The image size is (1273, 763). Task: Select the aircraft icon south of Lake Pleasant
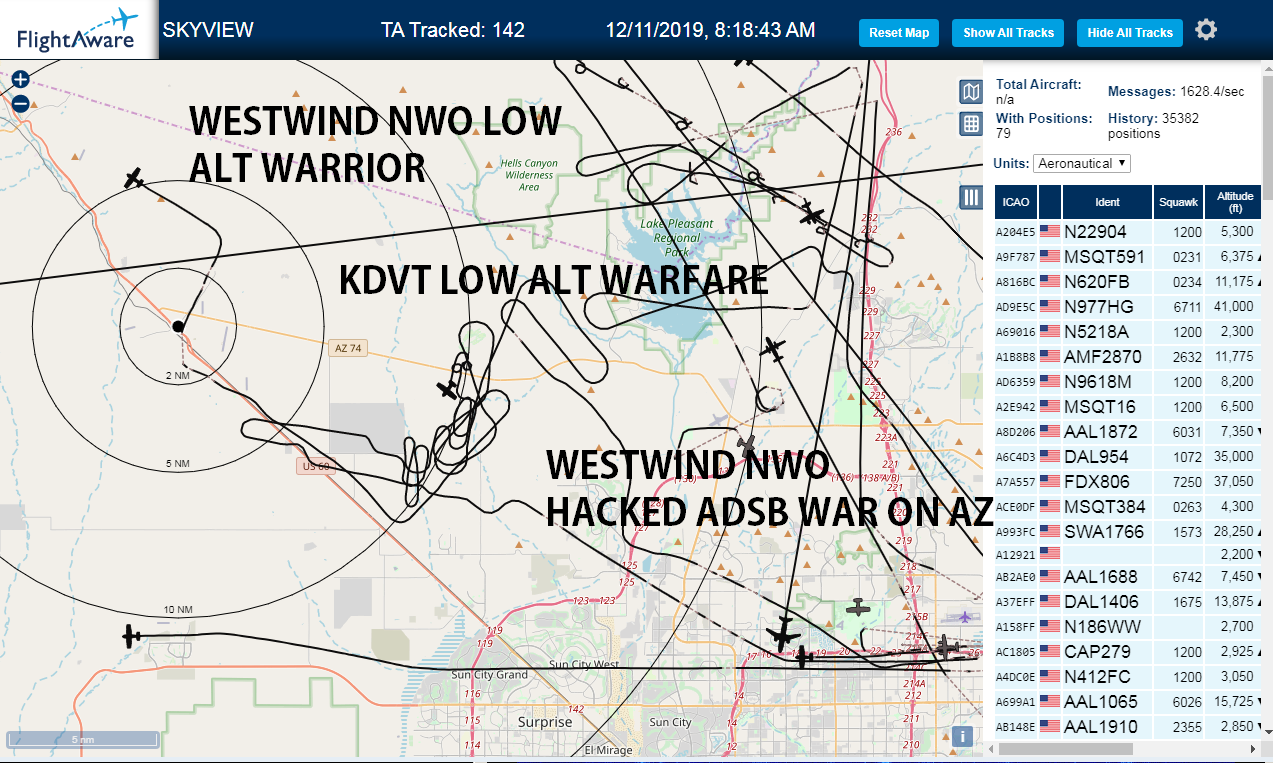(x=772, y=350)
